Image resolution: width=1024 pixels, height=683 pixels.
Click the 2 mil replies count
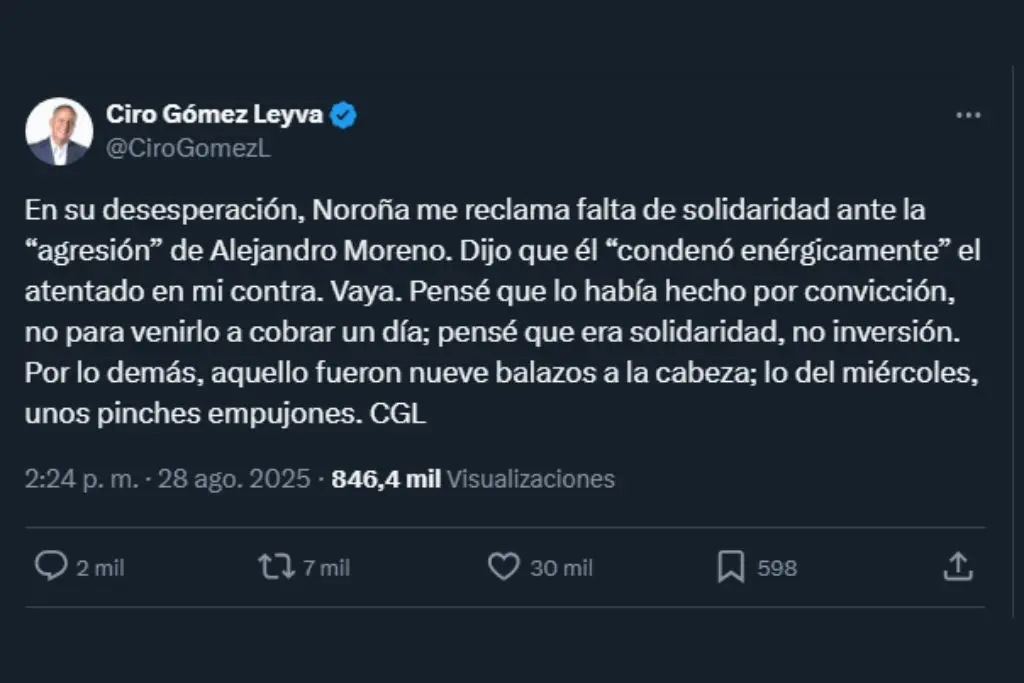tap(100, 568)
